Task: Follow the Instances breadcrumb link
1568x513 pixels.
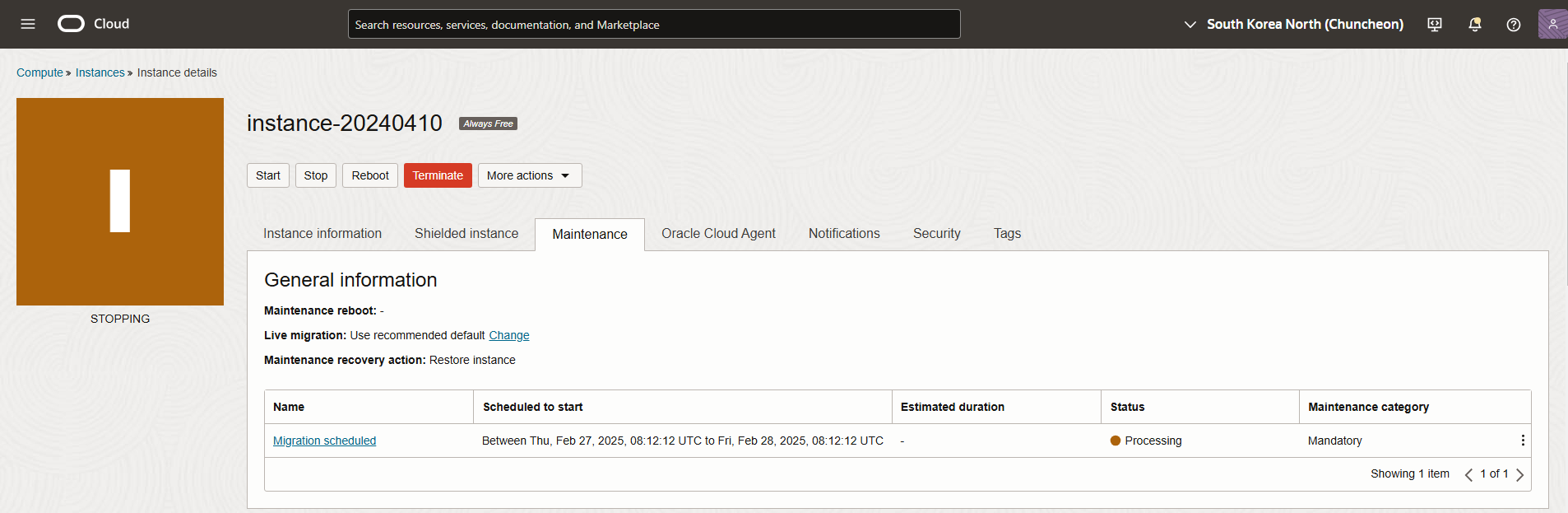Action: [x=100, y=72]
